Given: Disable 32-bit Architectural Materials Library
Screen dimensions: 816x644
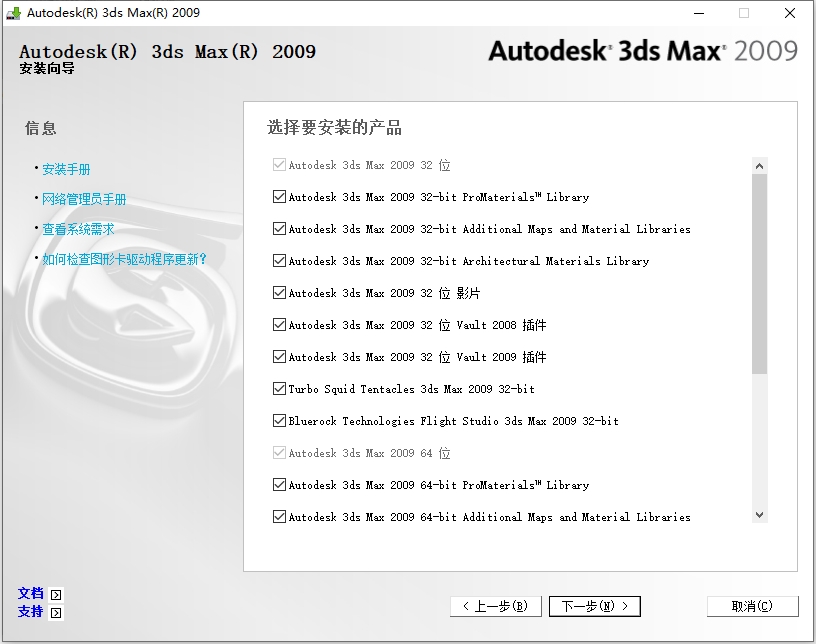Looking at the screenshot, I should [279, 261].
